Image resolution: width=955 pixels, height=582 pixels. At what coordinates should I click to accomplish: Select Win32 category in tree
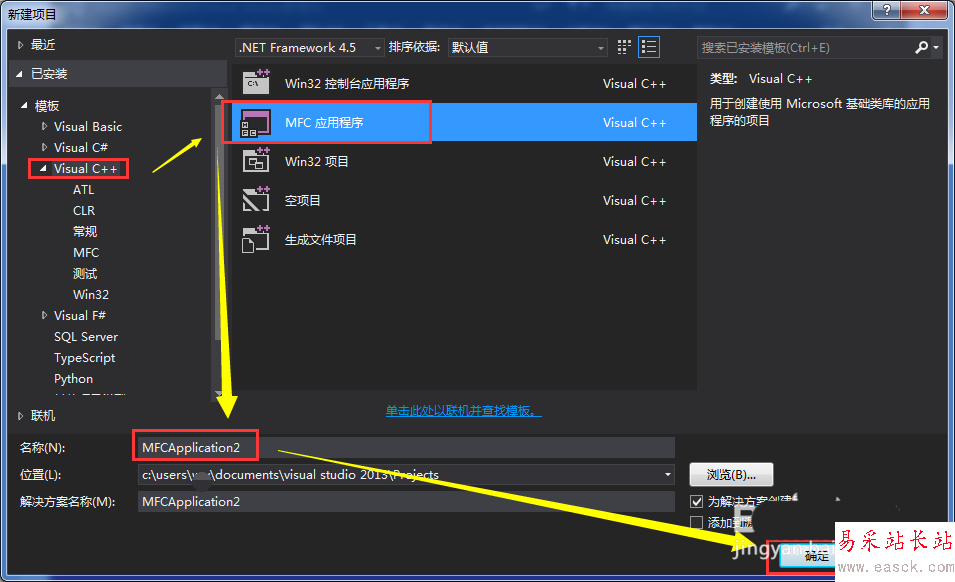tap(91, 295)
